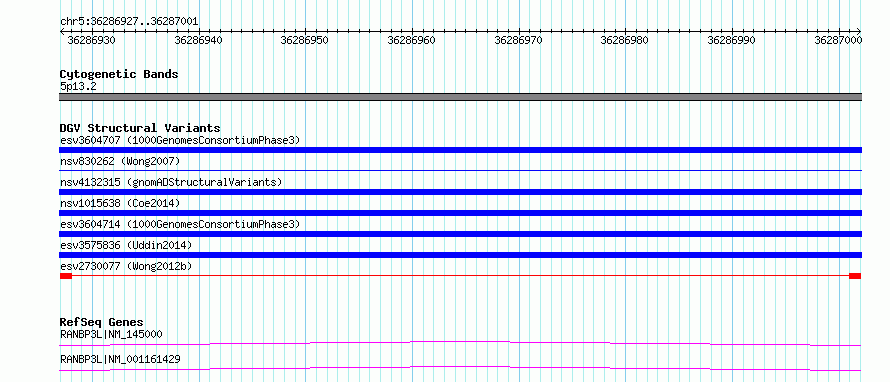Image resolution: width=890 pixels, height=382 pixels.
Task: Click the RANBP3L|NM_001161429 gene label
Action: pyautogui.click(x=120, y=359)
